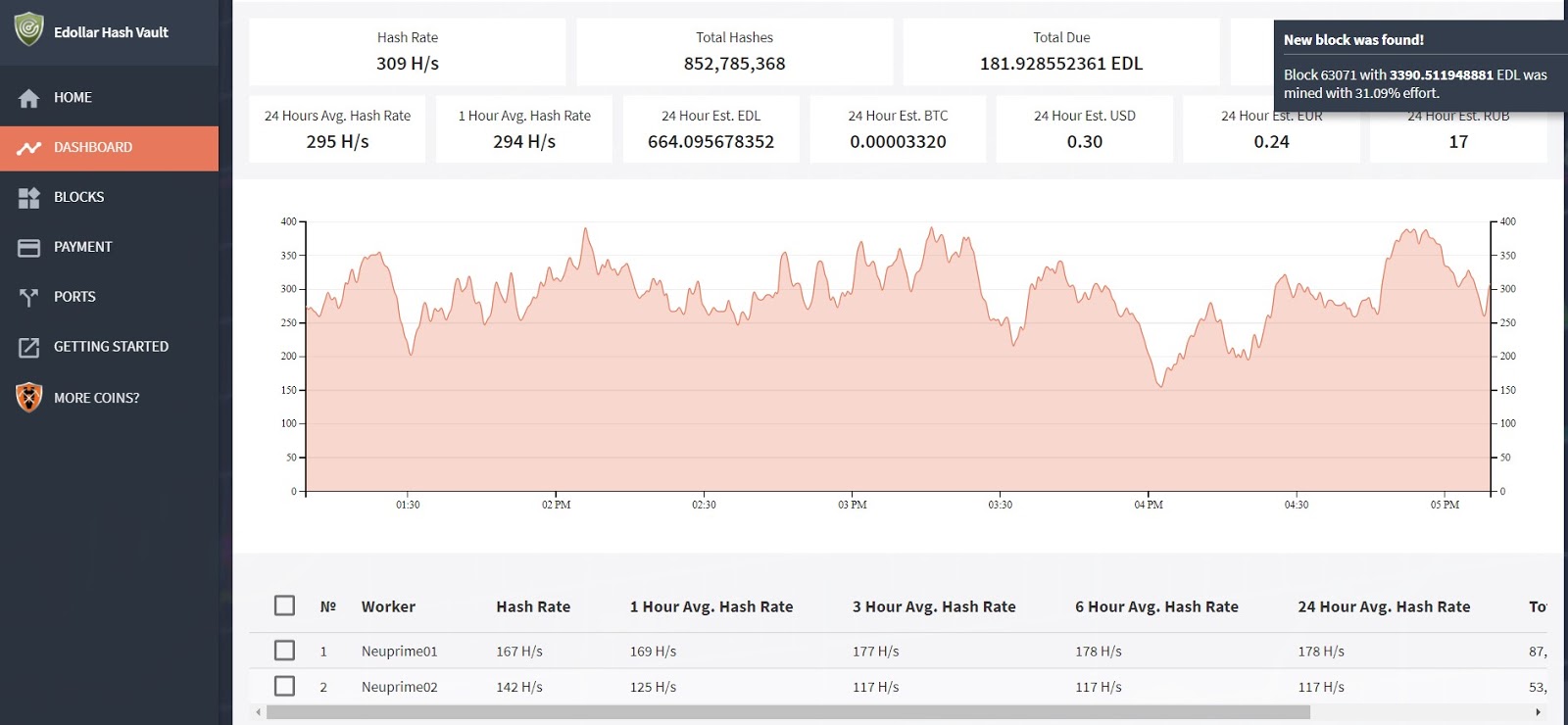Click the Neuprime02 worker name

[399, 687]
